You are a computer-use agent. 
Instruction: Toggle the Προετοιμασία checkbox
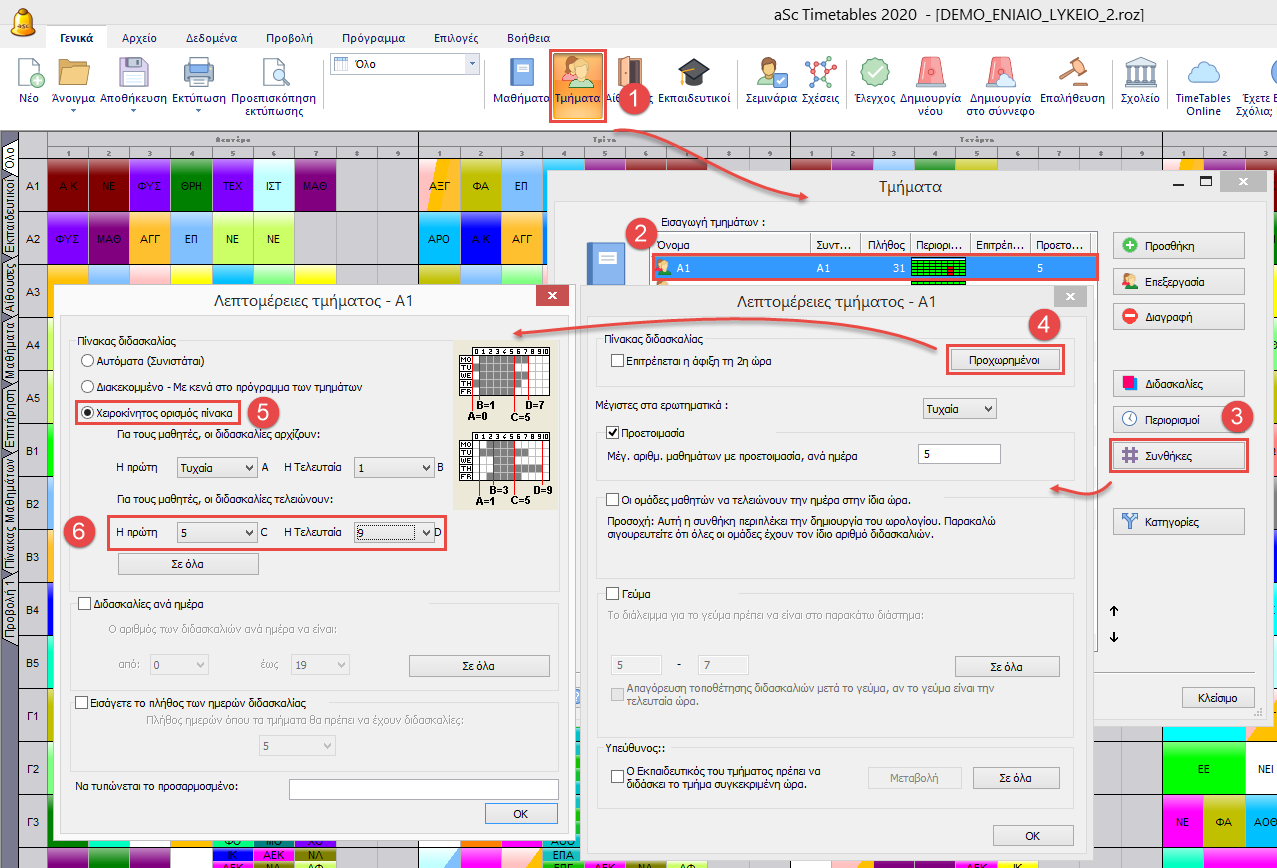[614, 433]
